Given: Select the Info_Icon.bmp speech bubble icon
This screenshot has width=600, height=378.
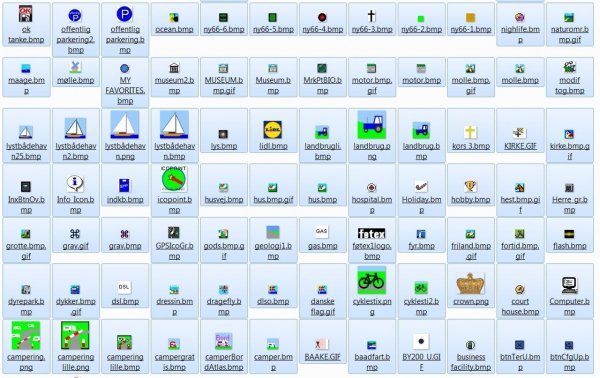Looking at the screenshot, I should (75, 183).
